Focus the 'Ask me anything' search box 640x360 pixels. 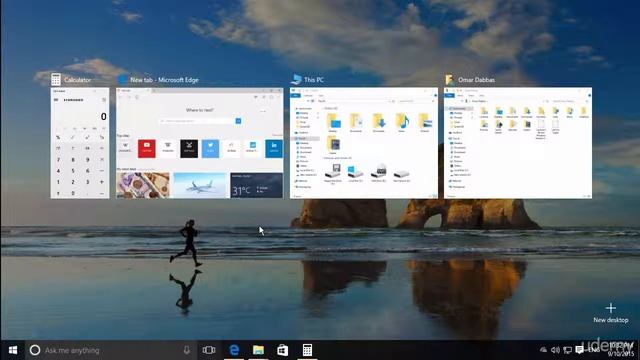pyautogui.click(x=111, y=350)
